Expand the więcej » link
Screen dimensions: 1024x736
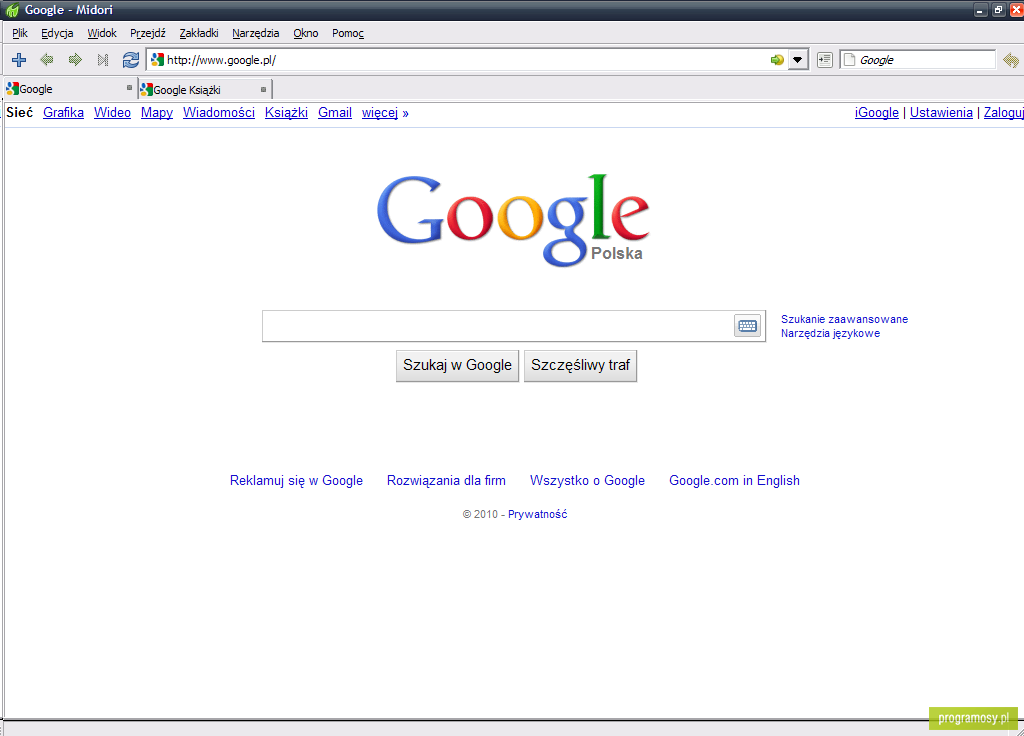coord(385,112)
